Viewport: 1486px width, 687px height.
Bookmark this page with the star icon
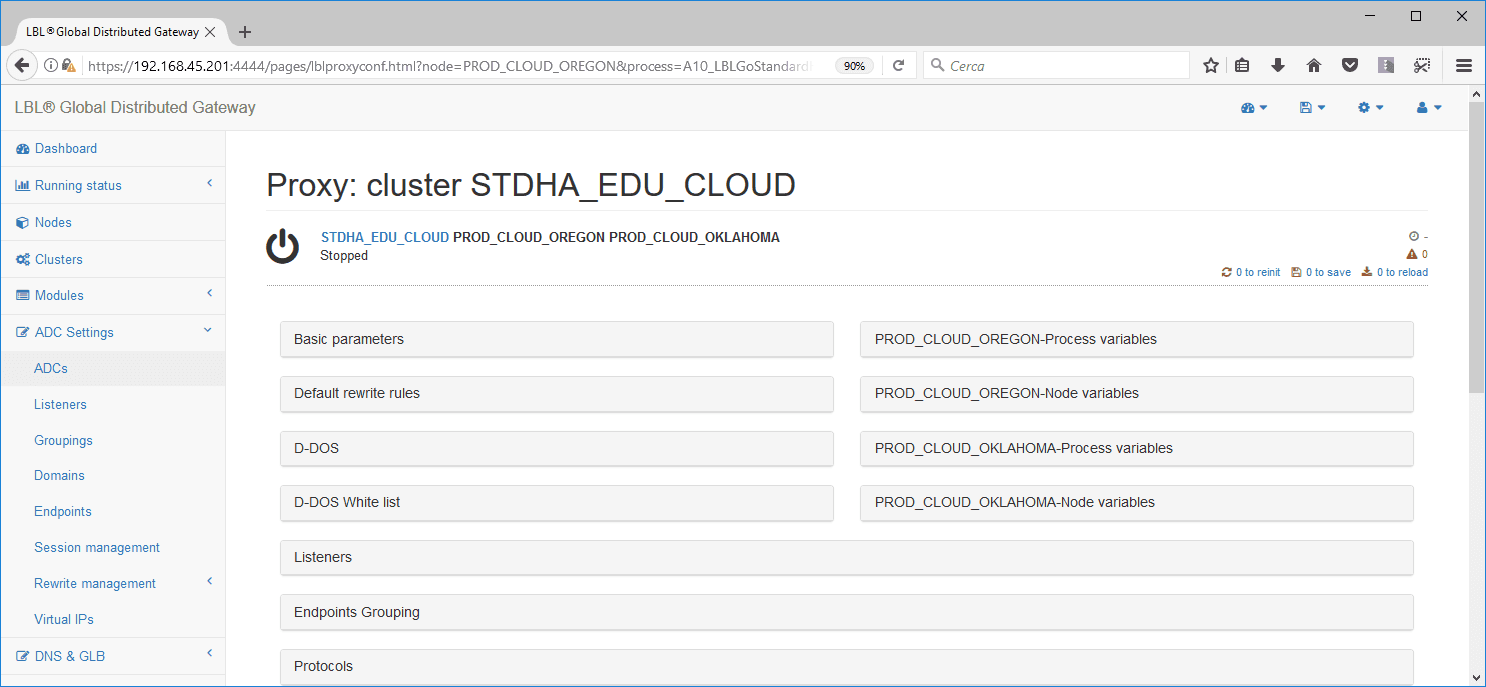coord(1211,66)
